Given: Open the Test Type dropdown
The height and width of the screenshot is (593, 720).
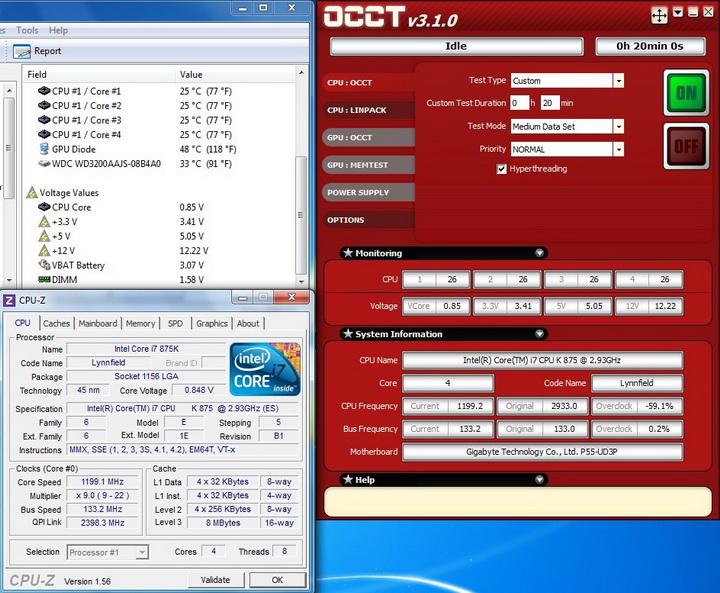Looking at the screenshot, I should pyautogui.click(x=619, y=81).
